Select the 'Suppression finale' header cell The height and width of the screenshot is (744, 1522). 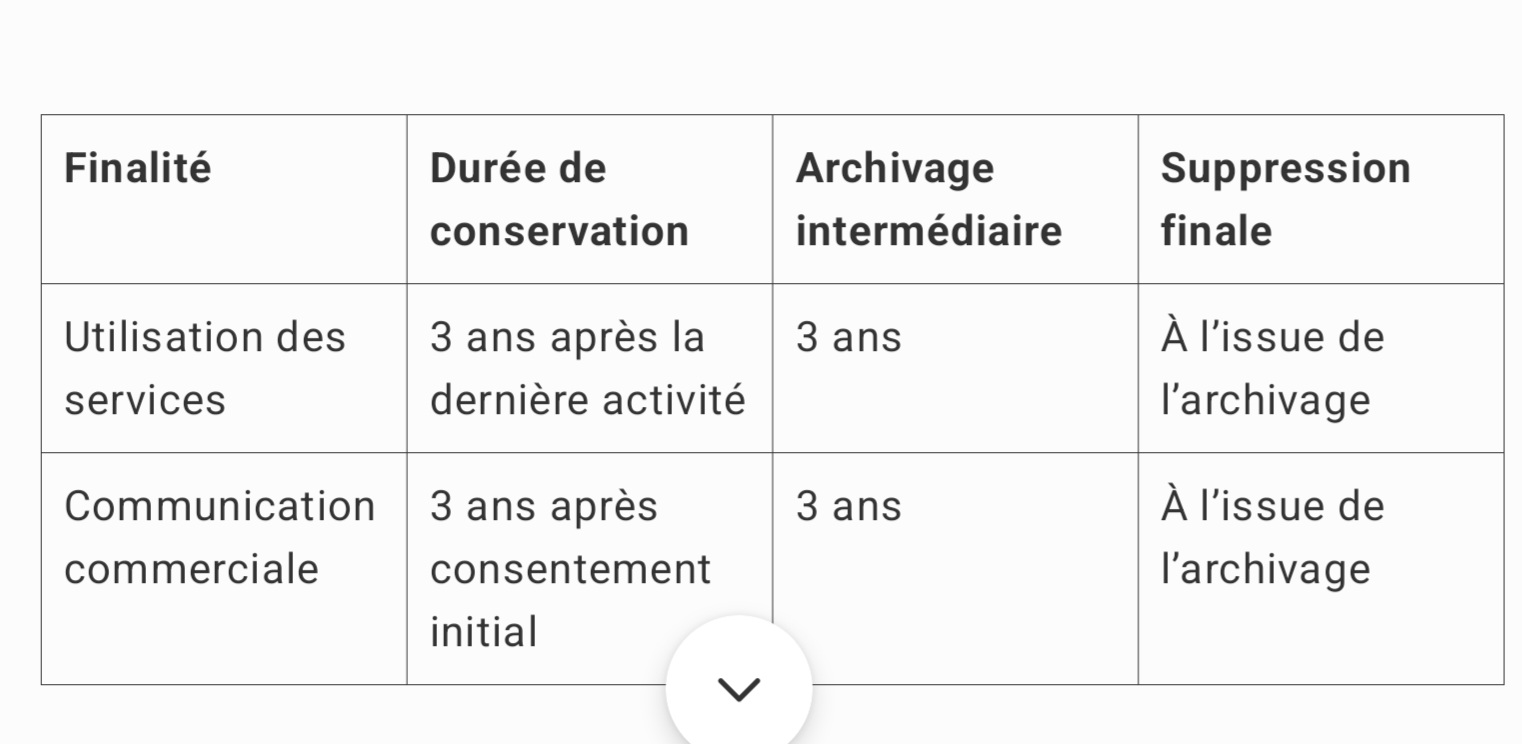[1285, 199]
